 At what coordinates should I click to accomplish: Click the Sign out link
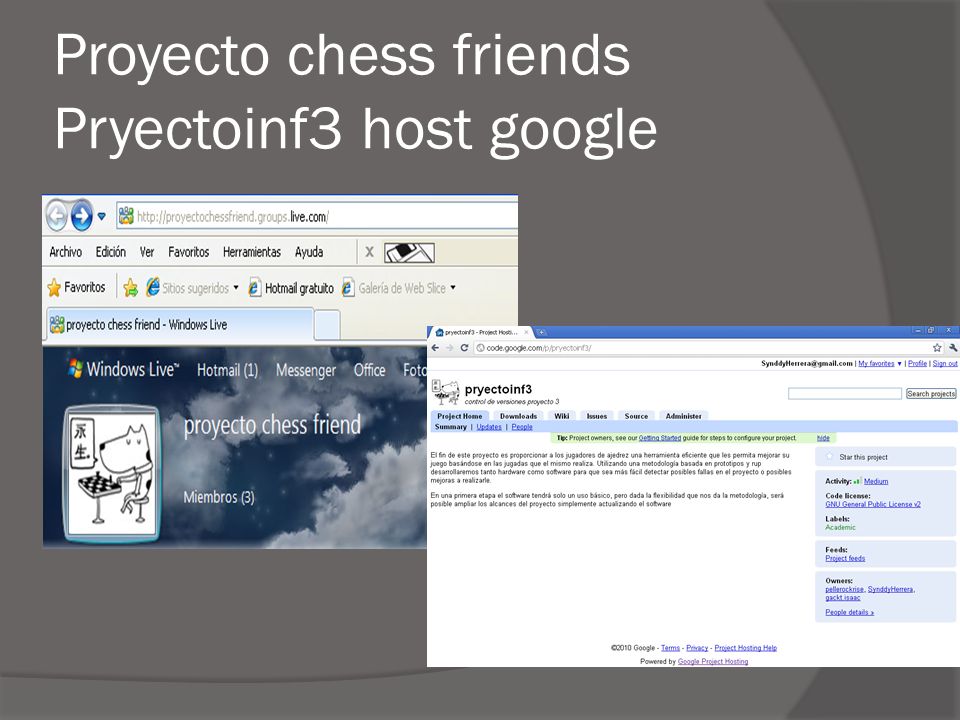point(945,363)
